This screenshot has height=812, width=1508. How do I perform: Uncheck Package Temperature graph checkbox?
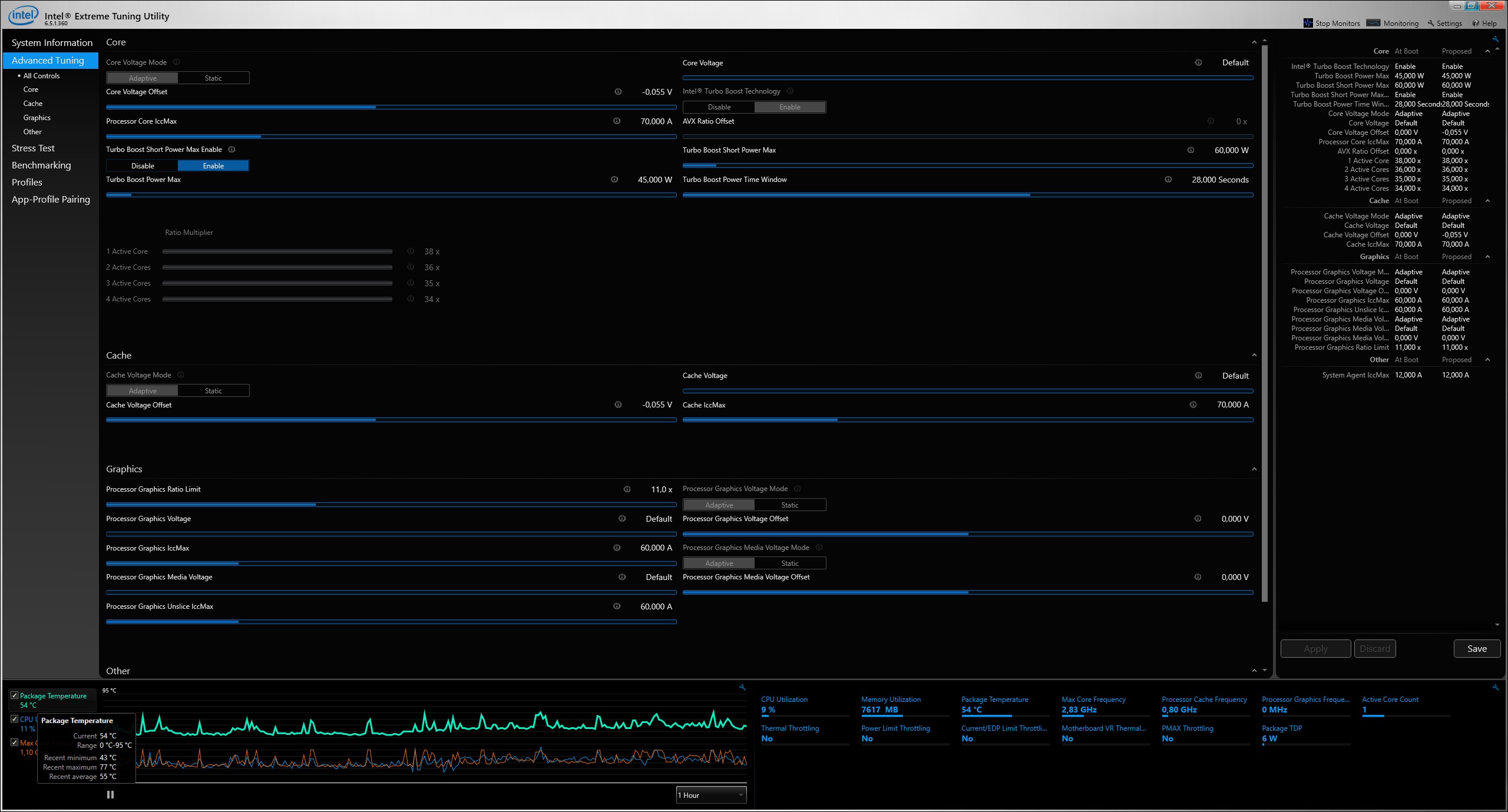point(15,695)
